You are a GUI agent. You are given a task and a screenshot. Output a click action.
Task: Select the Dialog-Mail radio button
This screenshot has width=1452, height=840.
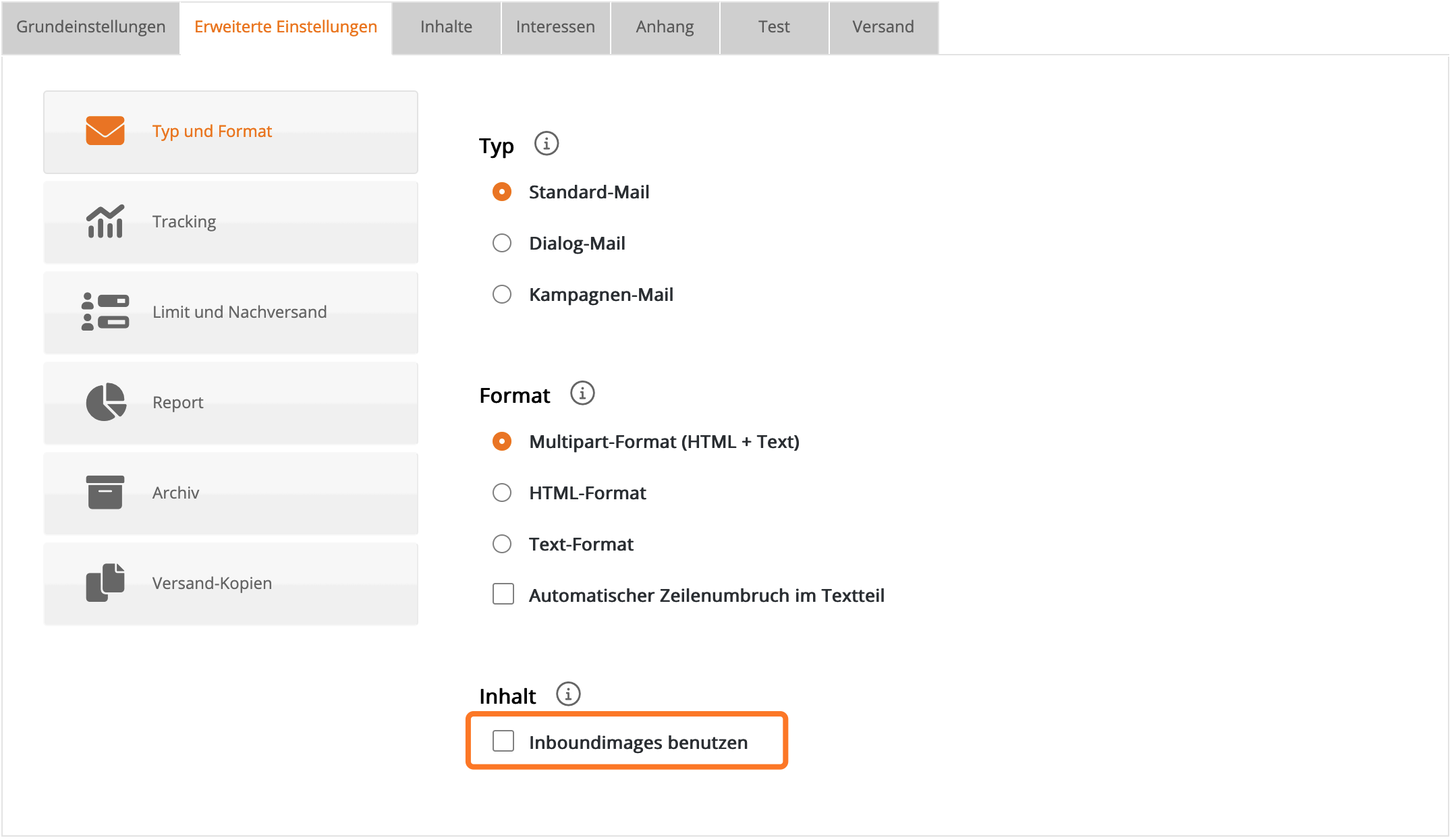point(502,243)
